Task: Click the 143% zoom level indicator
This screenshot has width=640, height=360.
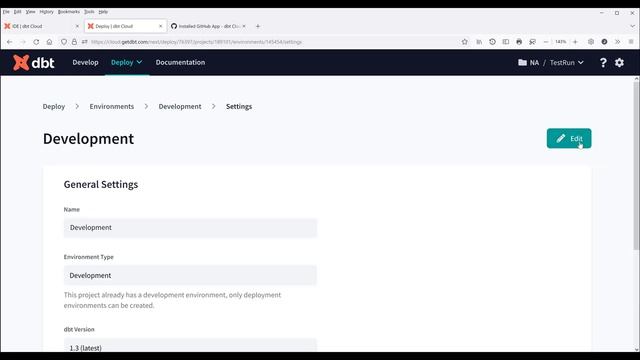Action: coord(560,42)
